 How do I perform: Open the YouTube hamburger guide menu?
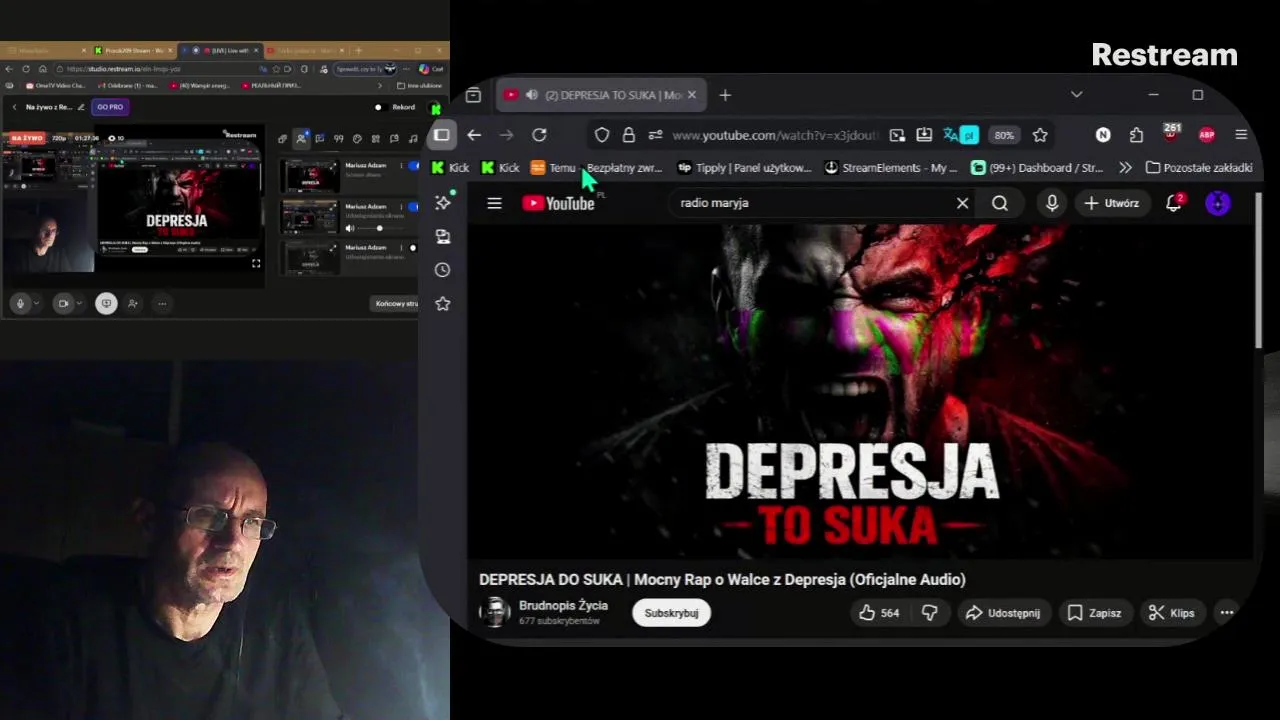[494, 203]
